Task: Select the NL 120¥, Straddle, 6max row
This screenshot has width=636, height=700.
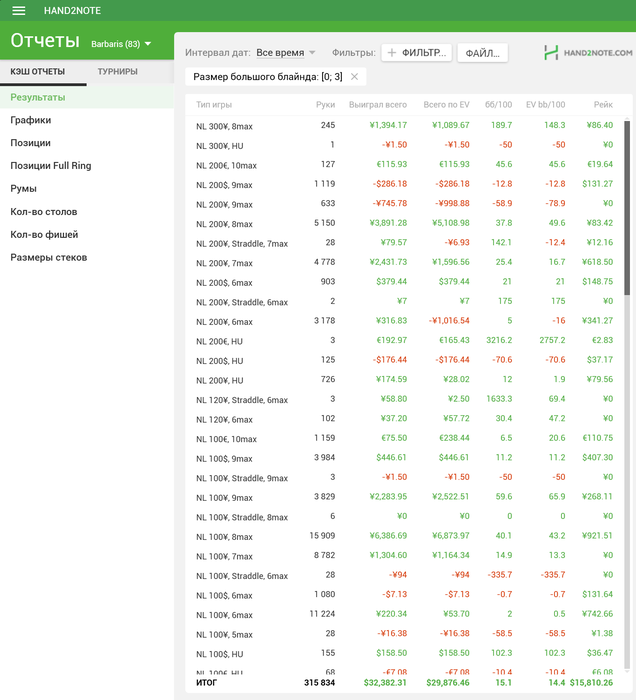Action: [404, 399]
